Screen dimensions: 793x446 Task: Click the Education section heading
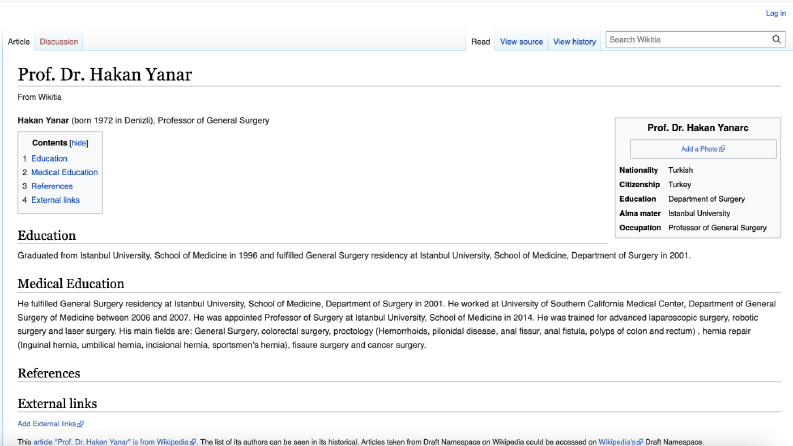47,236
